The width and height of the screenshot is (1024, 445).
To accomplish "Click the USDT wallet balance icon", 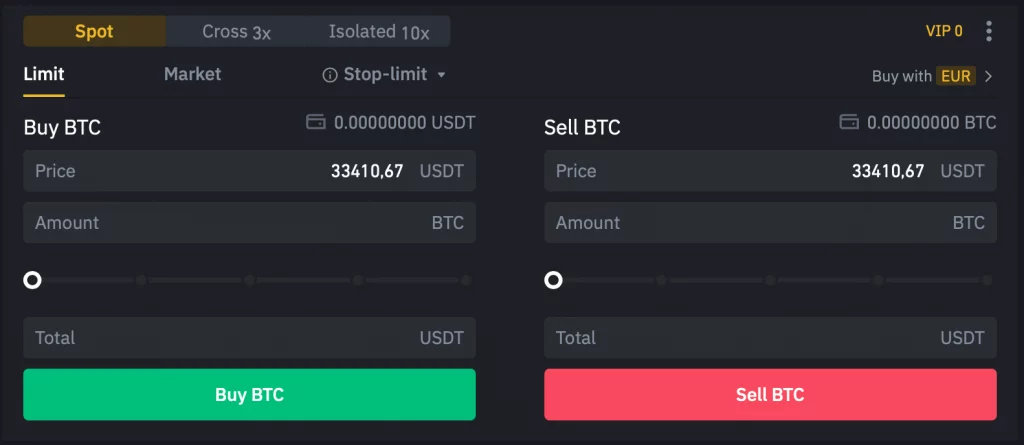I will tap(315, 123).
